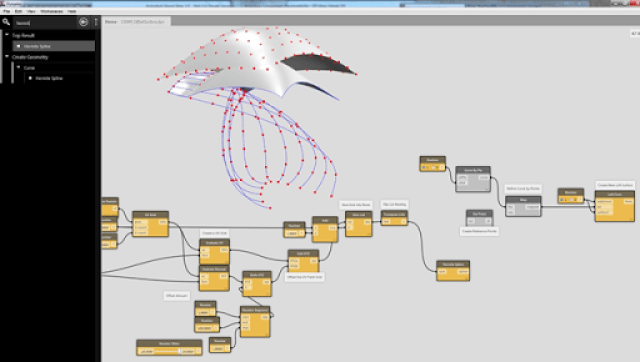This screenshot has width=640, height=362.
Task: Click into the node library search field
Action: click(x=45, y=22)
